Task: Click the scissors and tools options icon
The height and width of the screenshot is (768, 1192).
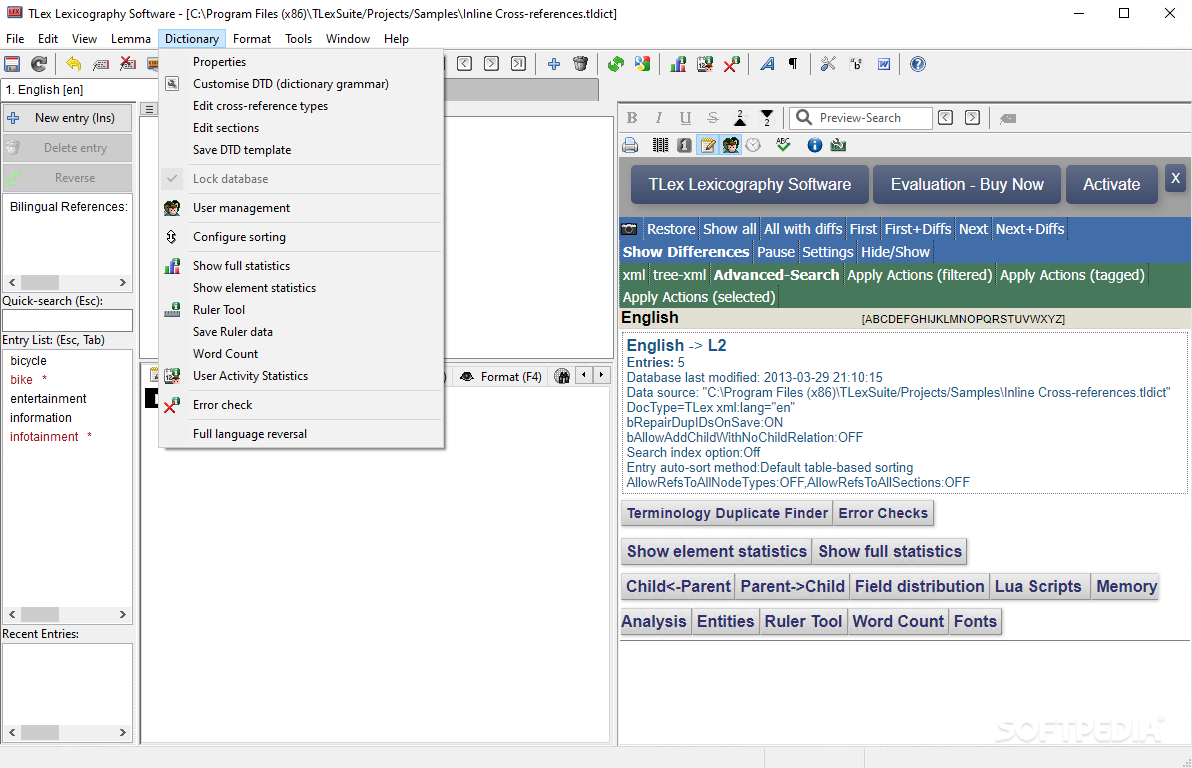Action: tap(828, 64)
